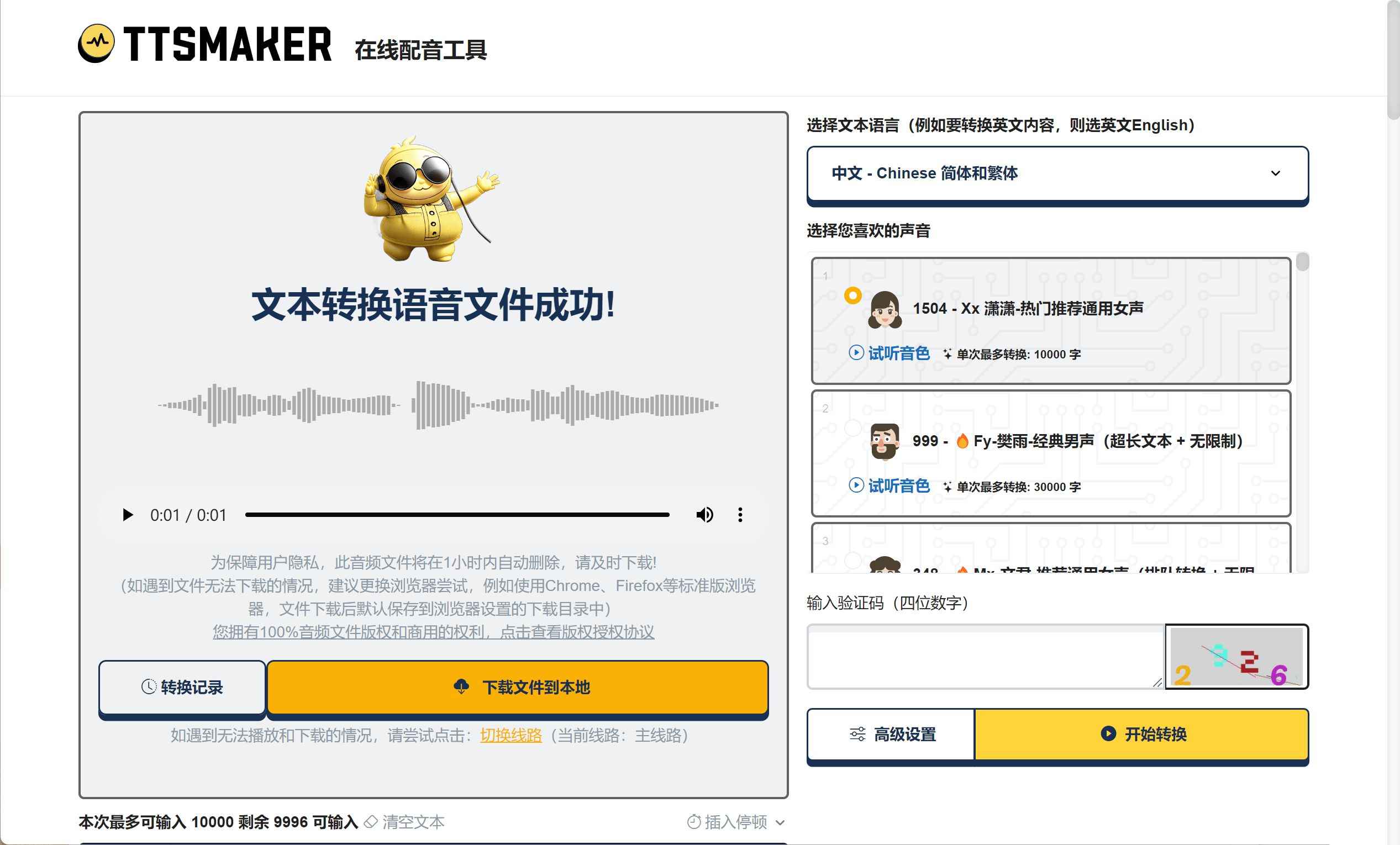Open the audio player options menu
This screenshot has height=845, width=1400.
coord(740,515)
